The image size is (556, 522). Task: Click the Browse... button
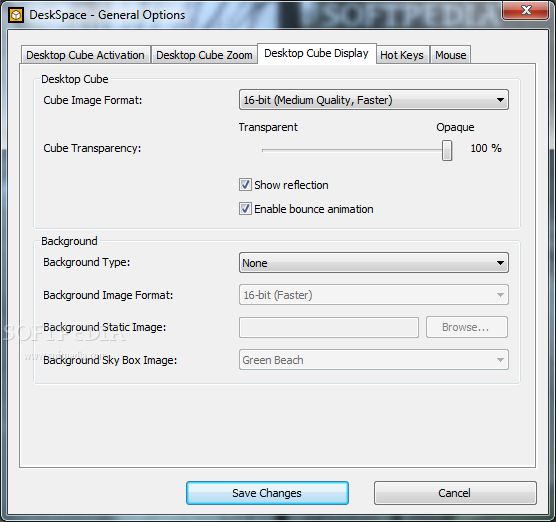coord(467,327)
